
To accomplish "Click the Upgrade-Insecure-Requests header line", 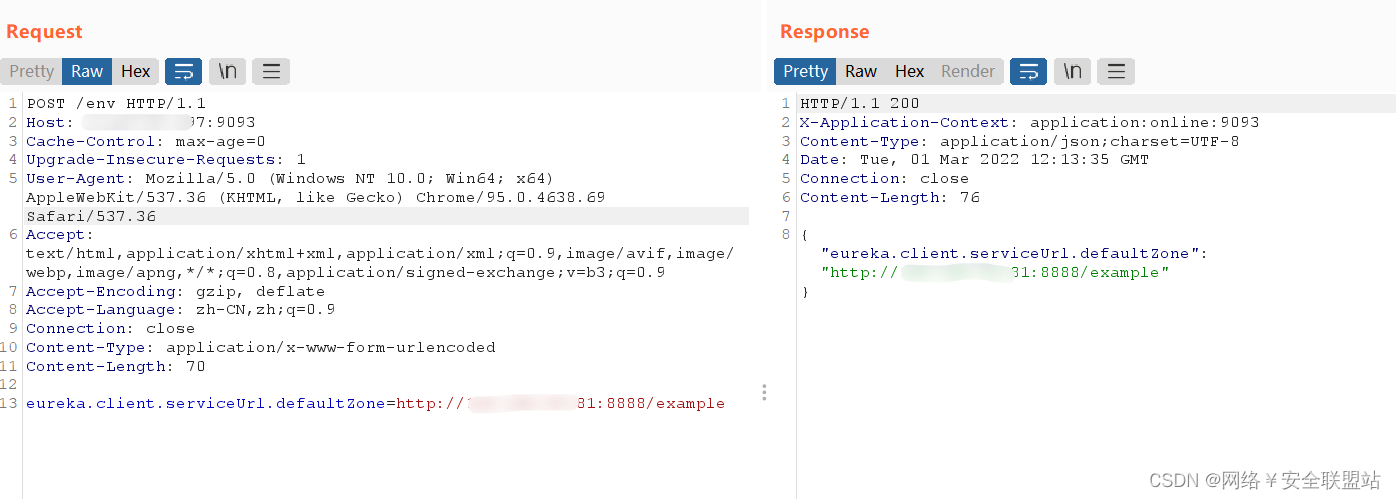I will 166,160.
